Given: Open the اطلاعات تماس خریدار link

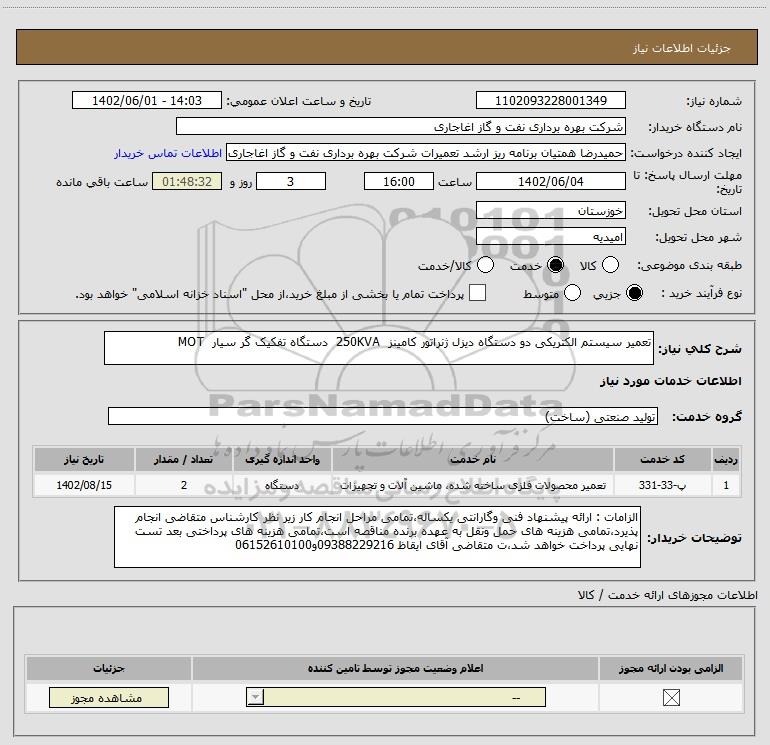Looking at the screenshot, I should pyautogui.click(x=168, y=153).
